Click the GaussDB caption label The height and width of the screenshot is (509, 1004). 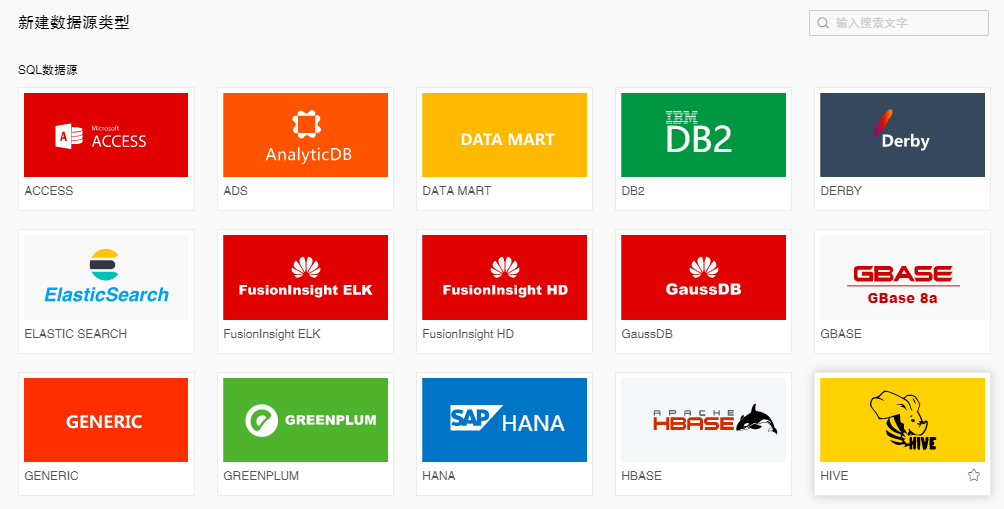point(647,334)
